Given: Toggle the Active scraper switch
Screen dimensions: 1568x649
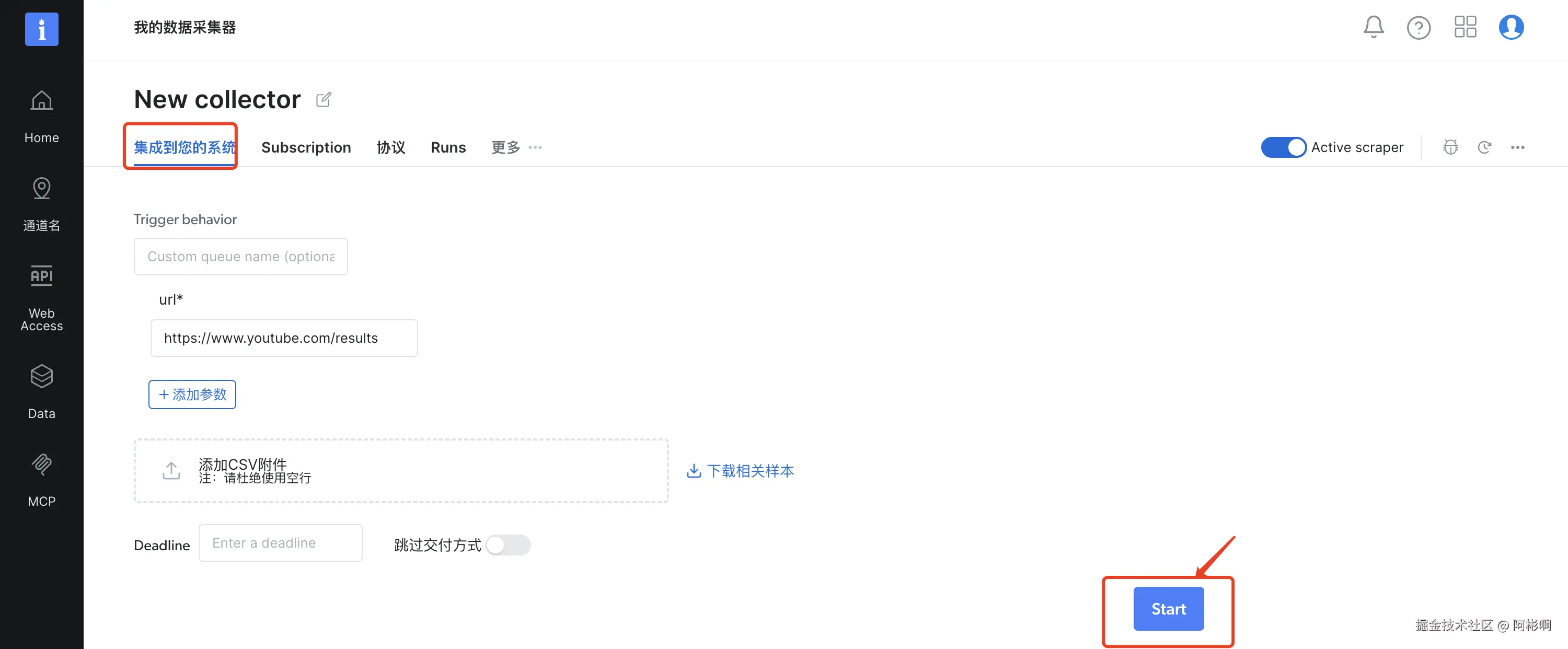Looking at the screenshot, I should [1283, 147].
